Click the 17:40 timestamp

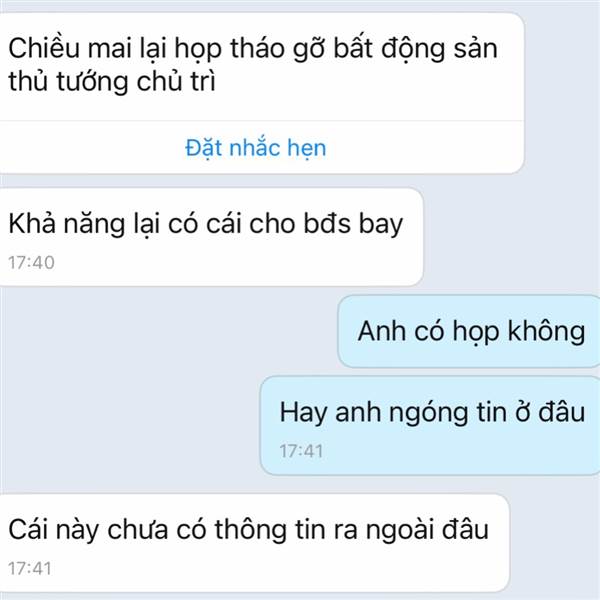pyautogui.click(x=31, y=262)
